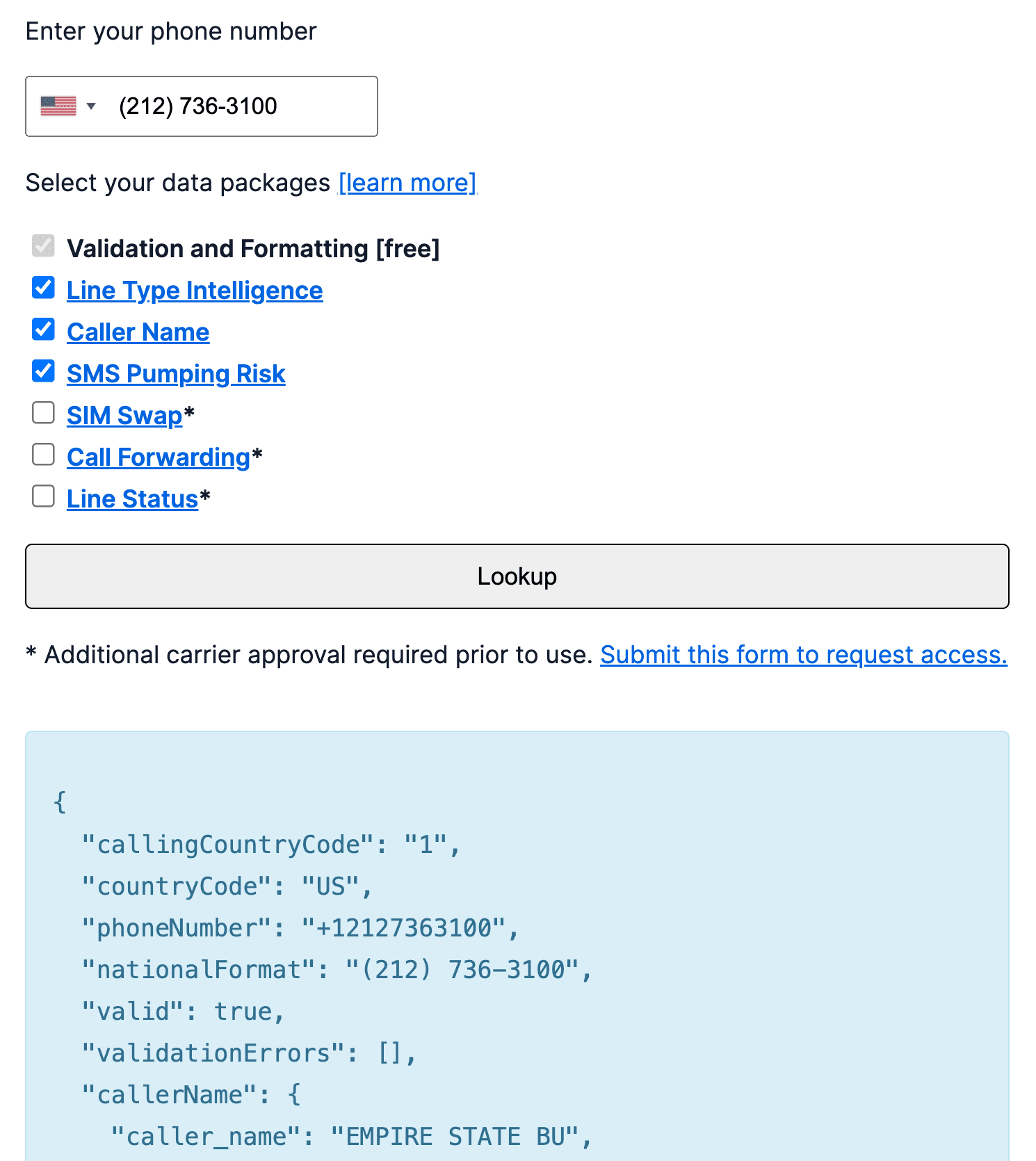Untick the SMS Pumping Risk checkbox

tap(43, 371)
